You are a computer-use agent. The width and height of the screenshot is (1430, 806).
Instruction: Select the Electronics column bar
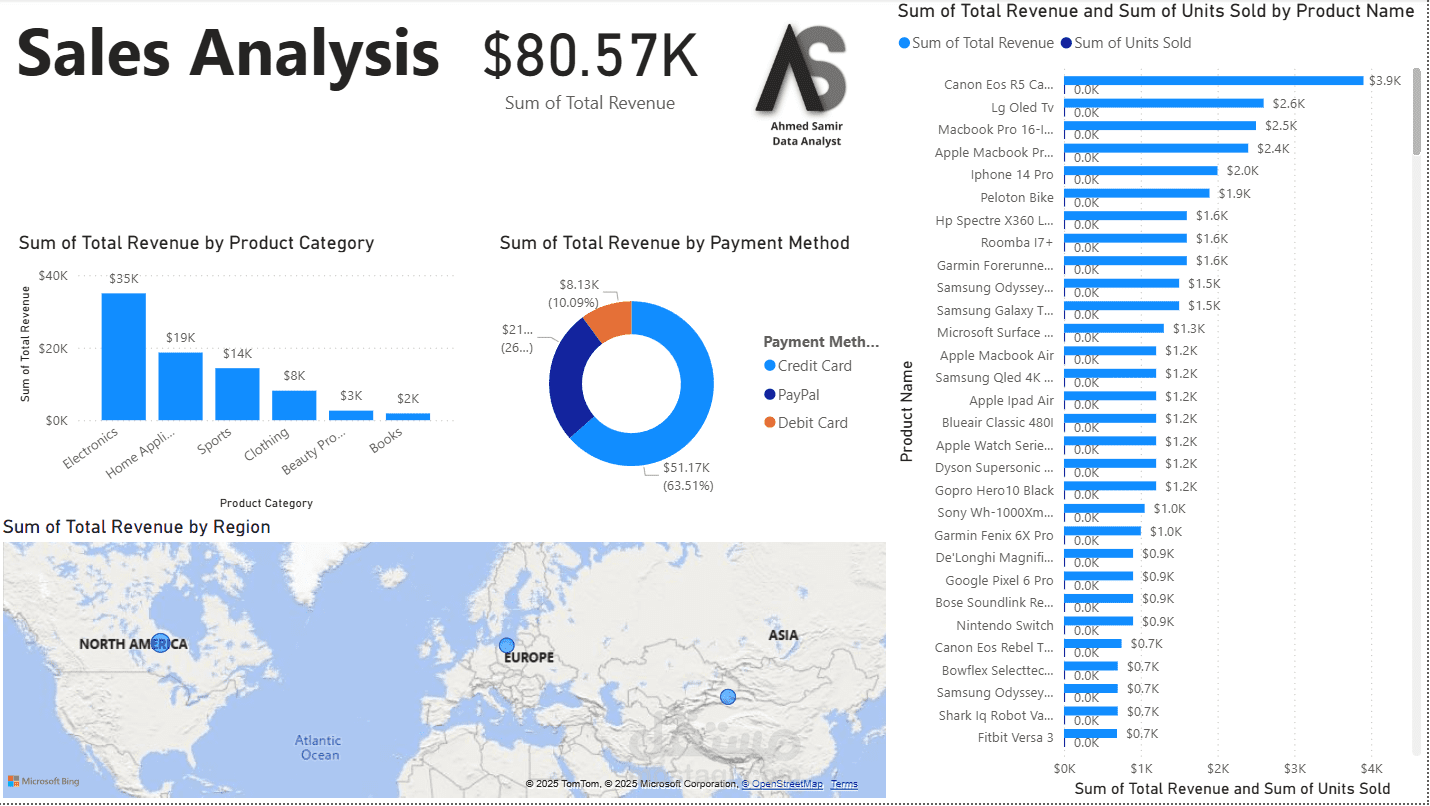(x=124, y=356)
